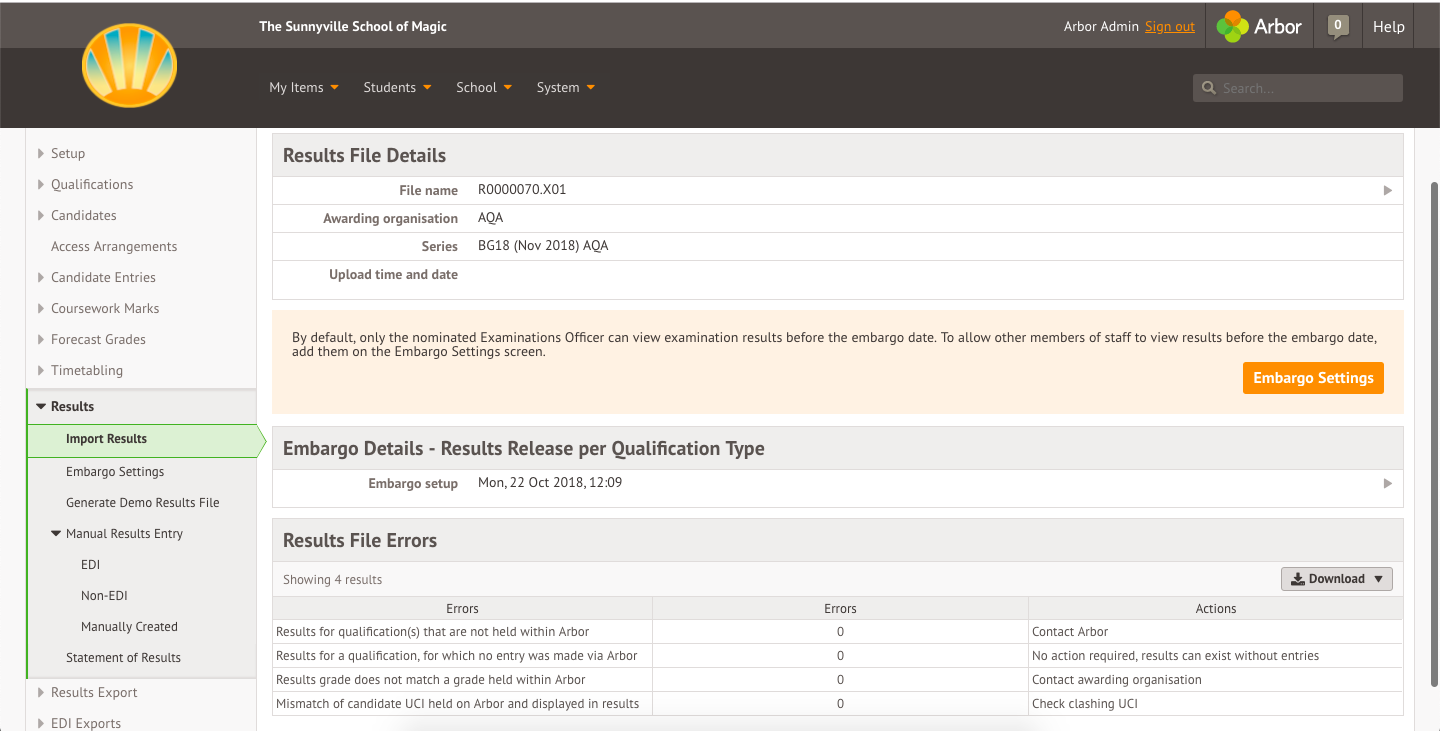Screen dimensions: 1440x731
Task: Click the page vertical scrollbar
Action: [1434, 433]
